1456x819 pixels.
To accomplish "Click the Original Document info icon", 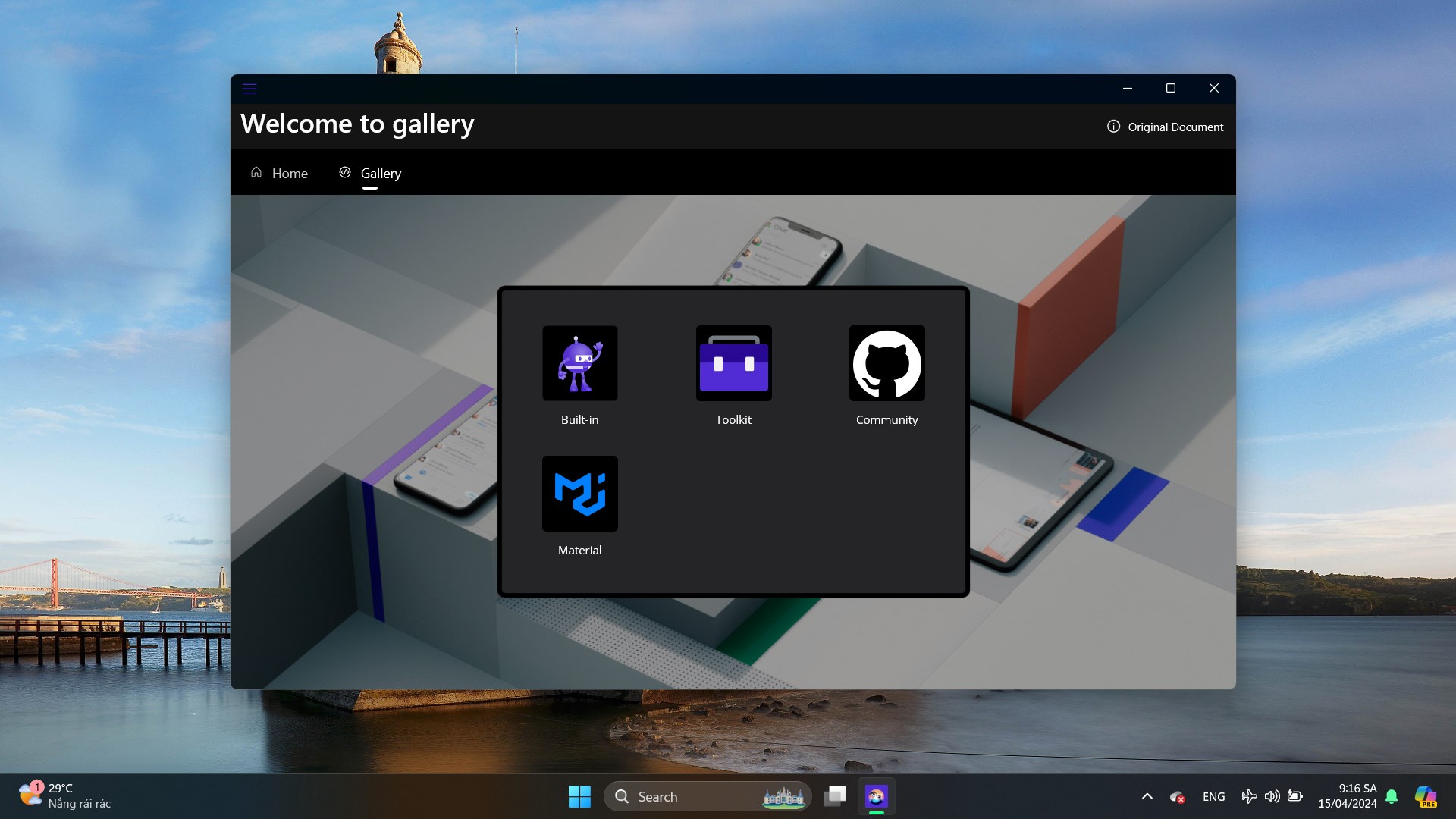I will (1113, 127).
